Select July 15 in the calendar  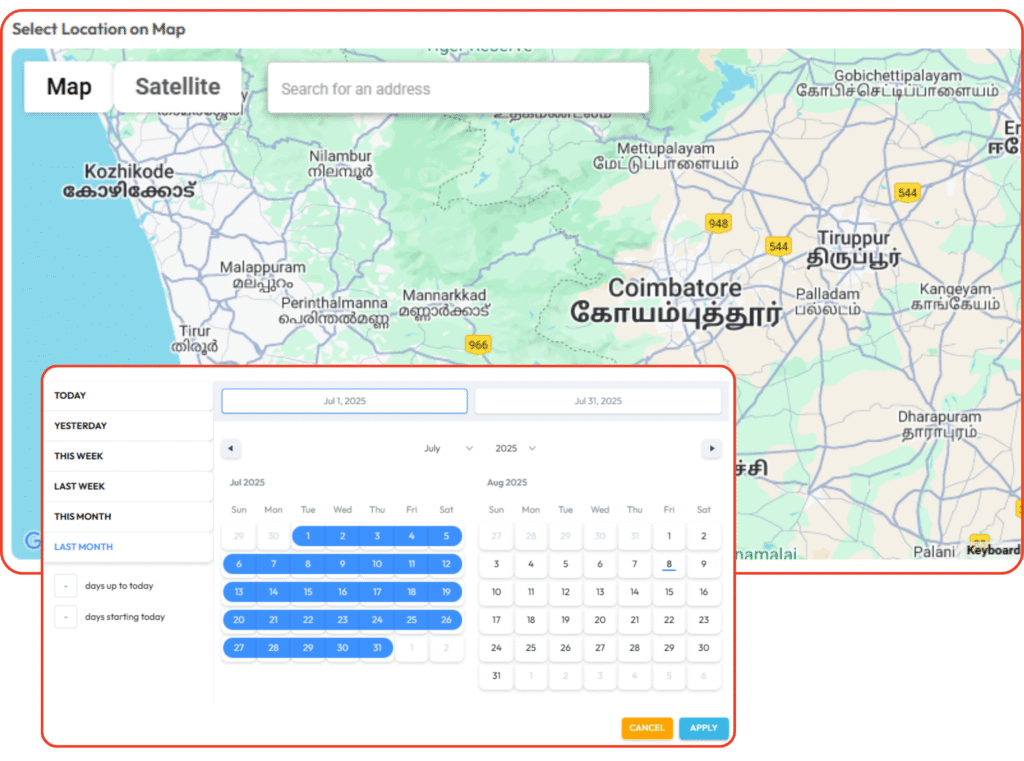(308, 592)
